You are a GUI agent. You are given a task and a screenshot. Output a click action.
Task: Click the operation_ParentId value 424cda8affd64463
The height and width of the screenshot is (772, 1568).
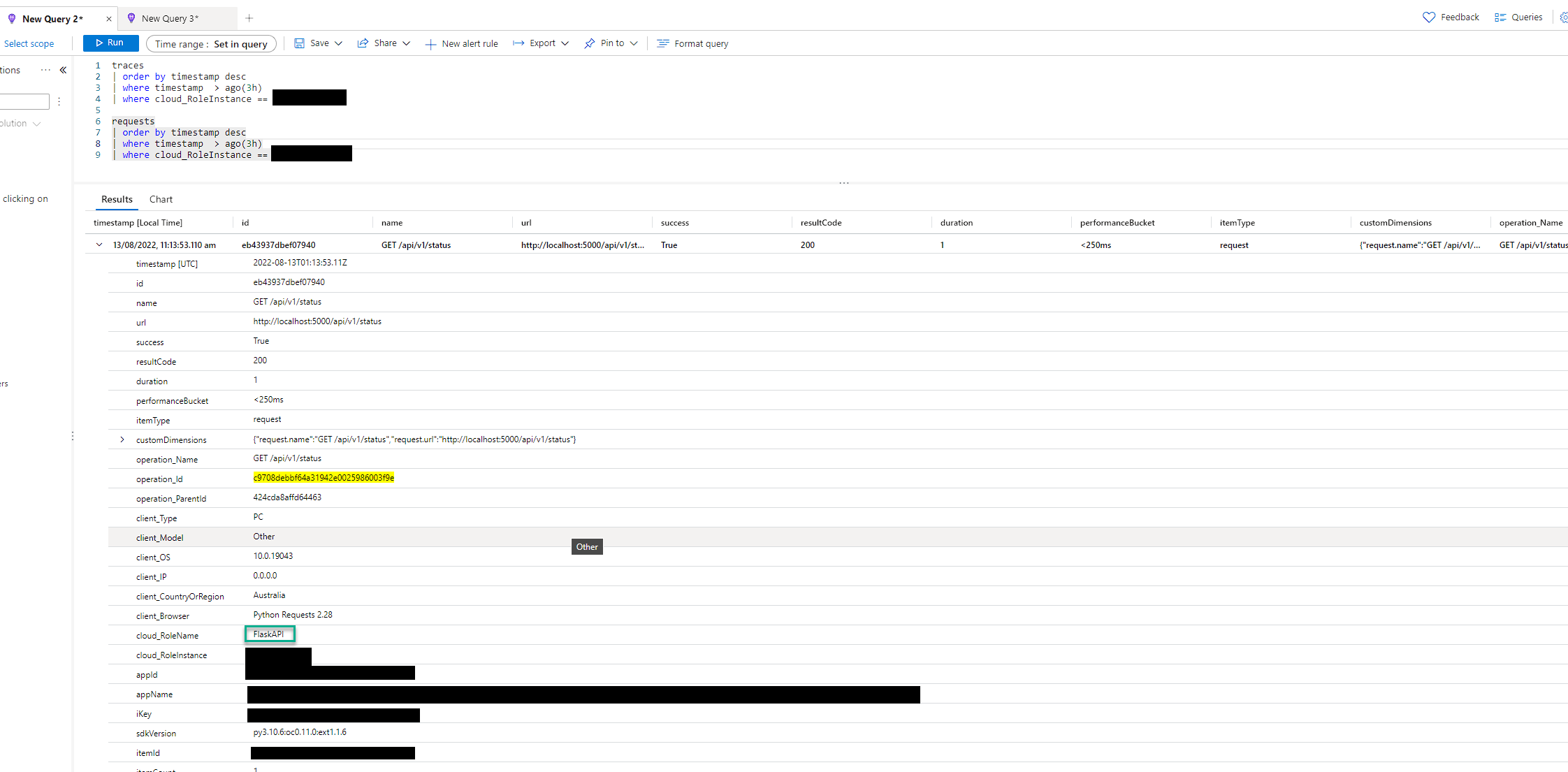(287, 497)
